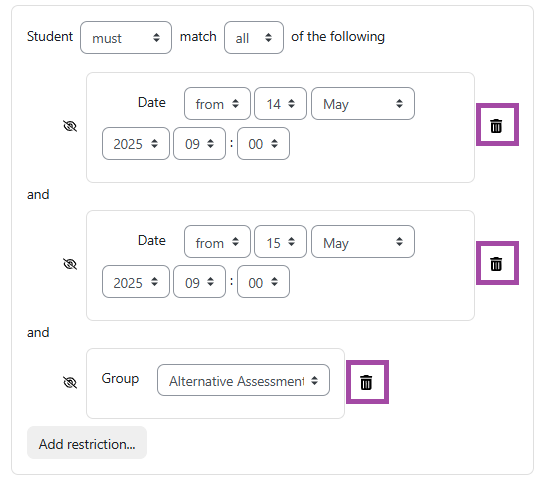
Task: Change day 15 in second date
Action: [x=280, y=242]
